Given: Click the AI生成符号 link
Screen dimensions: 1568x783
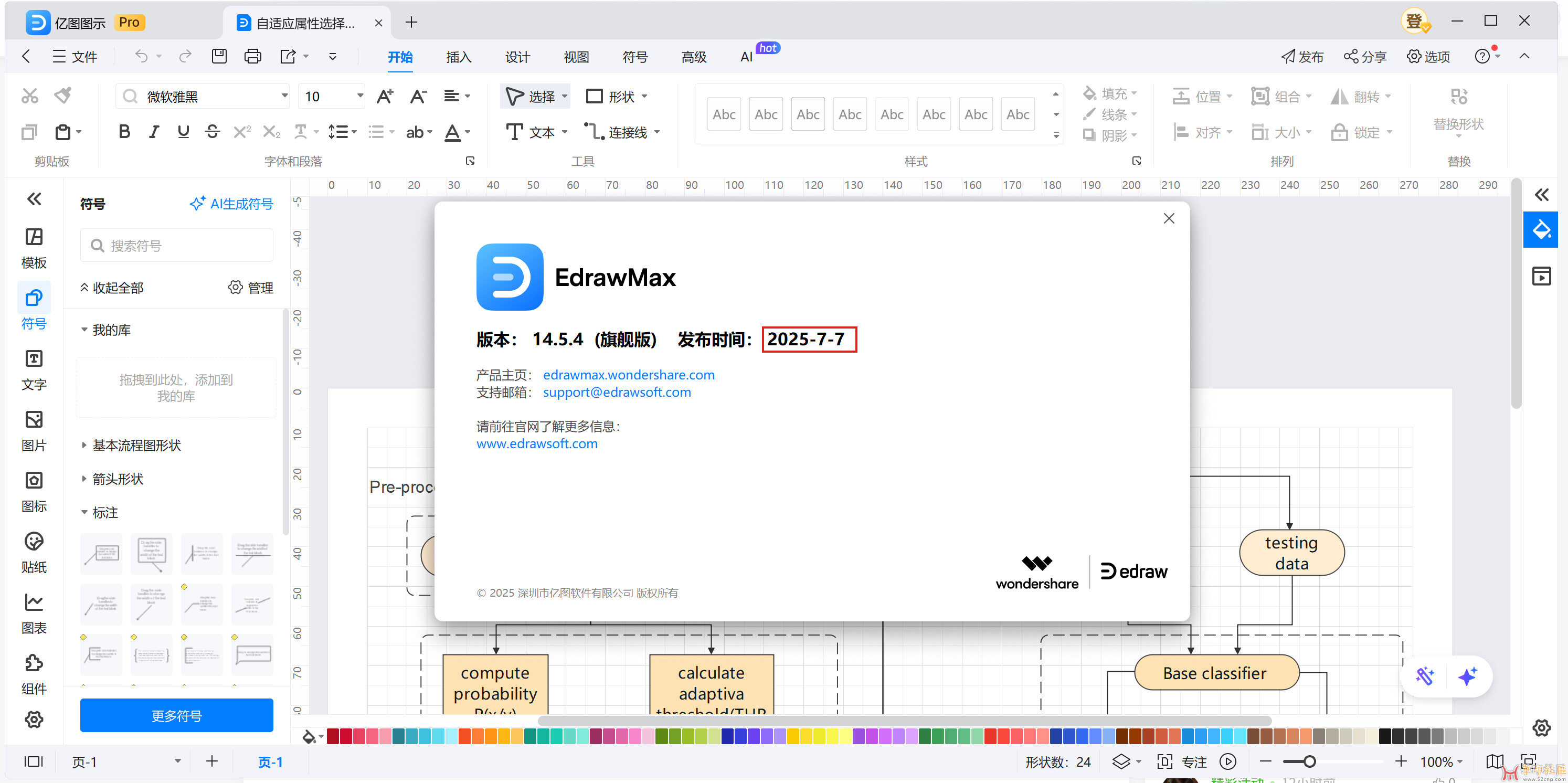Looking at the screenshot, I should click(232, 204).
